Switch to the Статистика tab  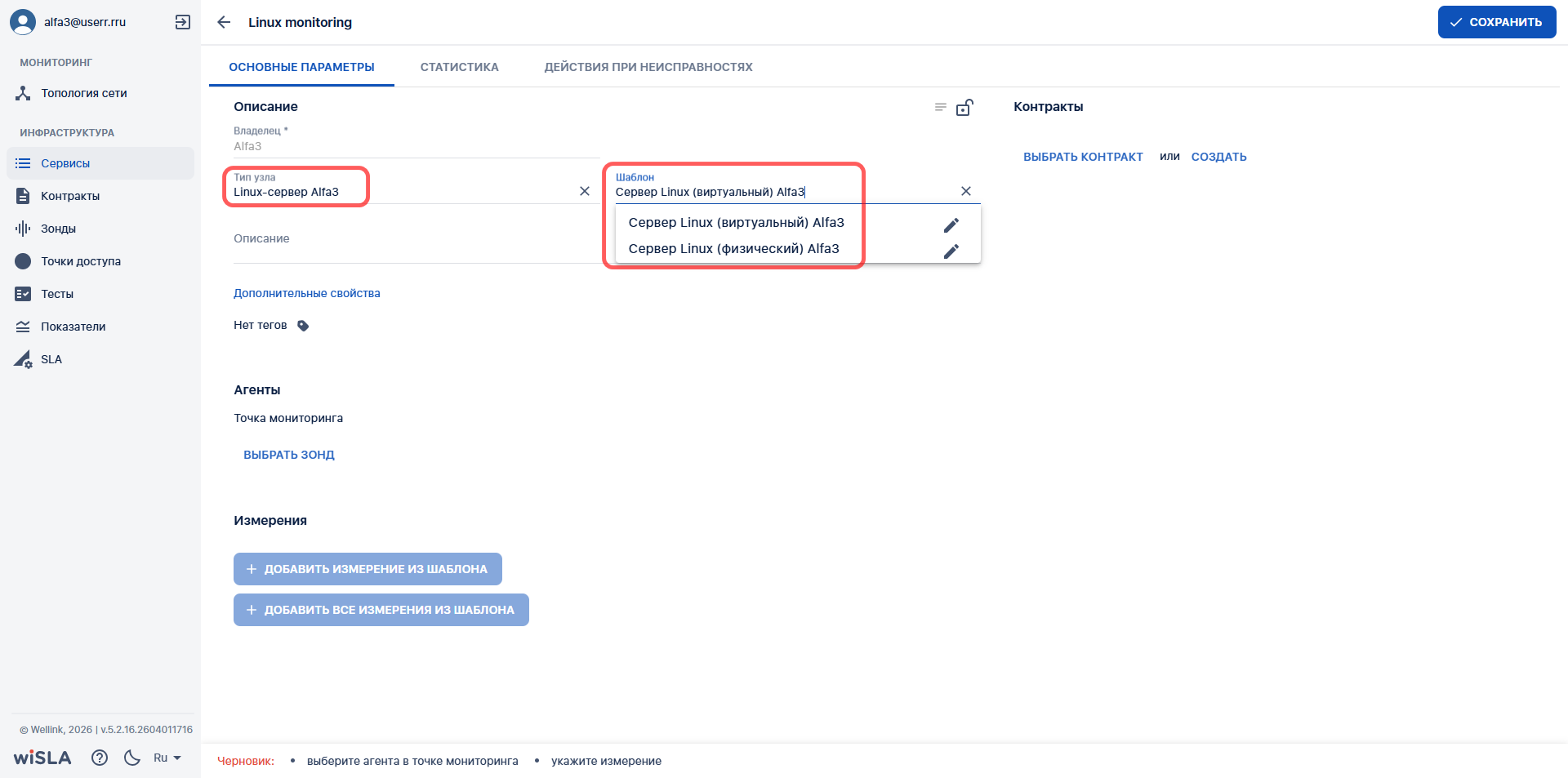coord(459,67)
